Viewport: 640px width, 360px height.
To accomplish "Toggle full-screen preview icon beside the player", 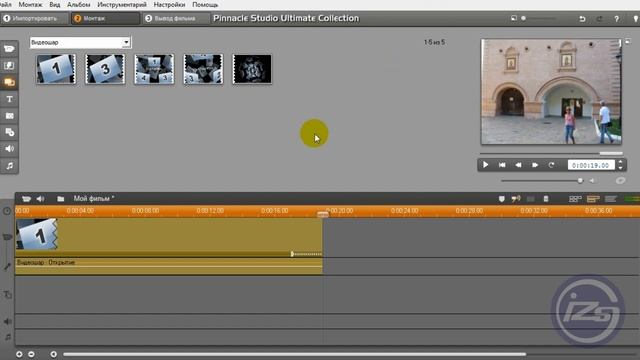I will [628, 41].
